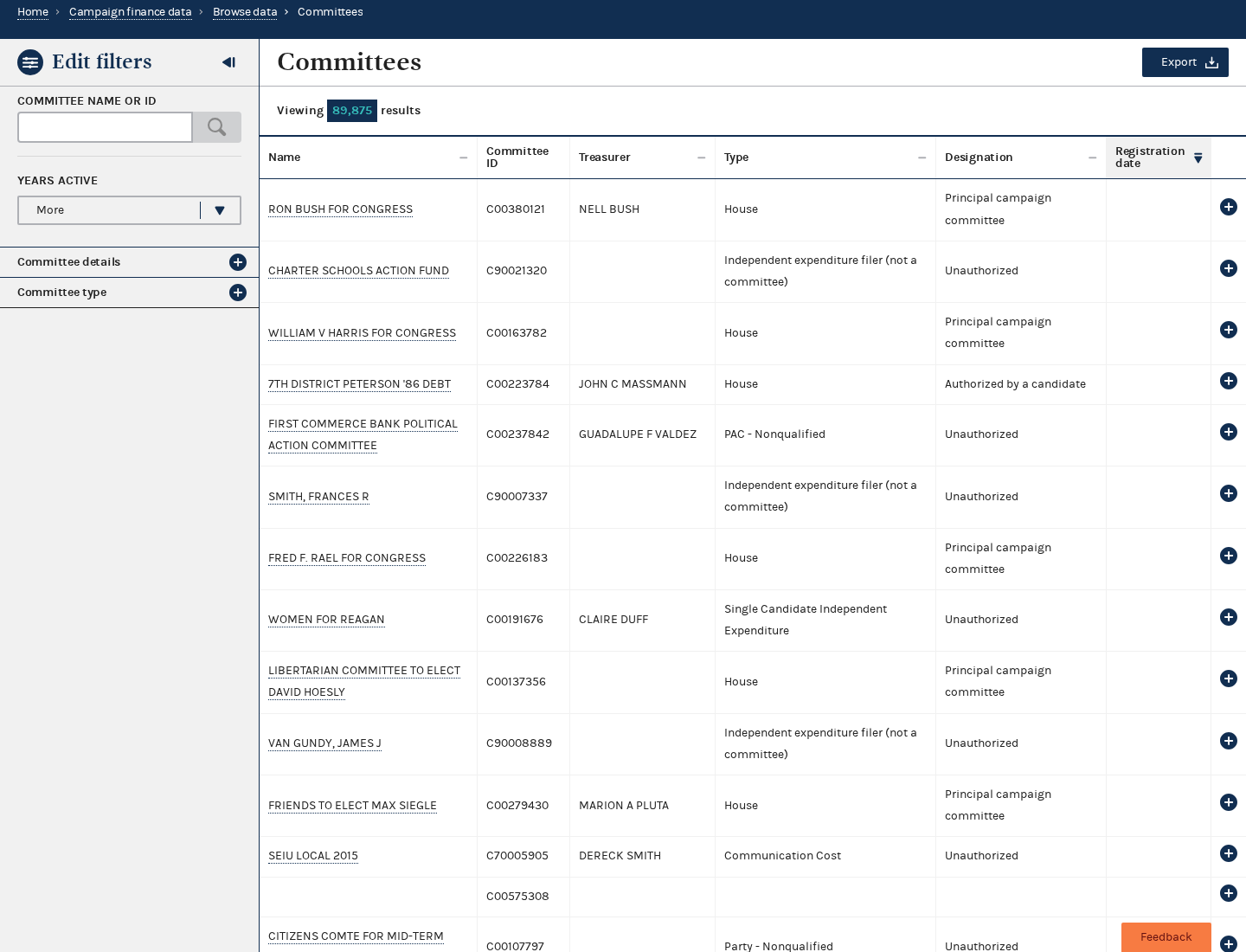Click the Edit filters sliders icon
The height and width of the screenshot is (952, 1246).
pyautogui.click(x=30, y=62)
